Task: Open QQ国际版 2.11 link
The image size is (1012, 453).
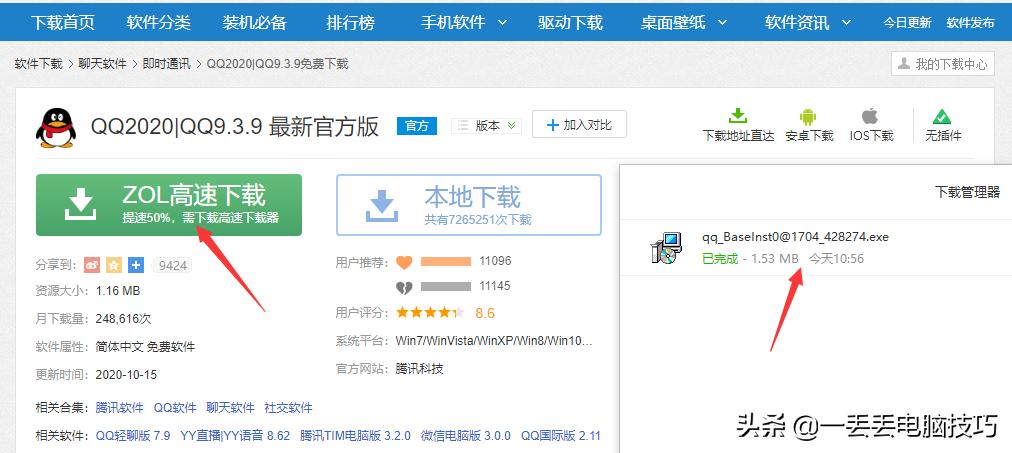Action: tap(560, 436)
